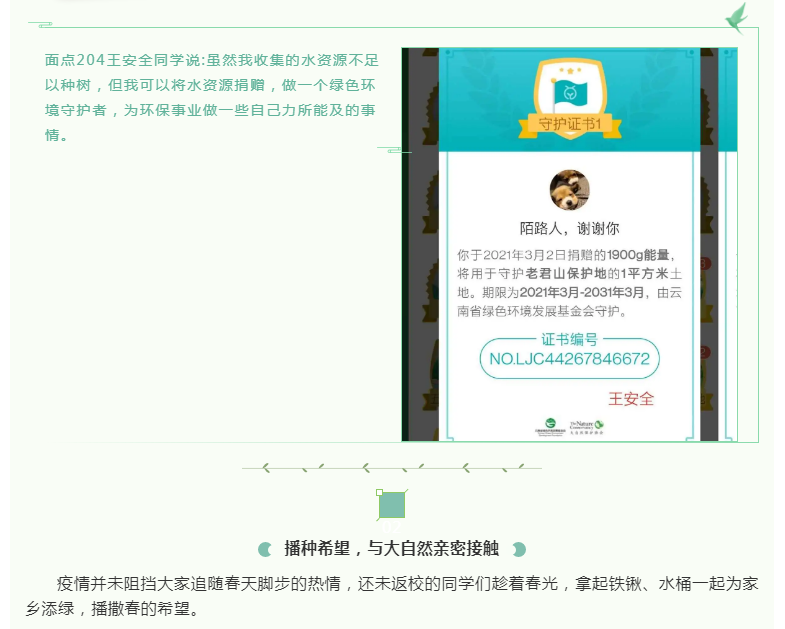Click the red signature 王安全

[x=631, y=399]
